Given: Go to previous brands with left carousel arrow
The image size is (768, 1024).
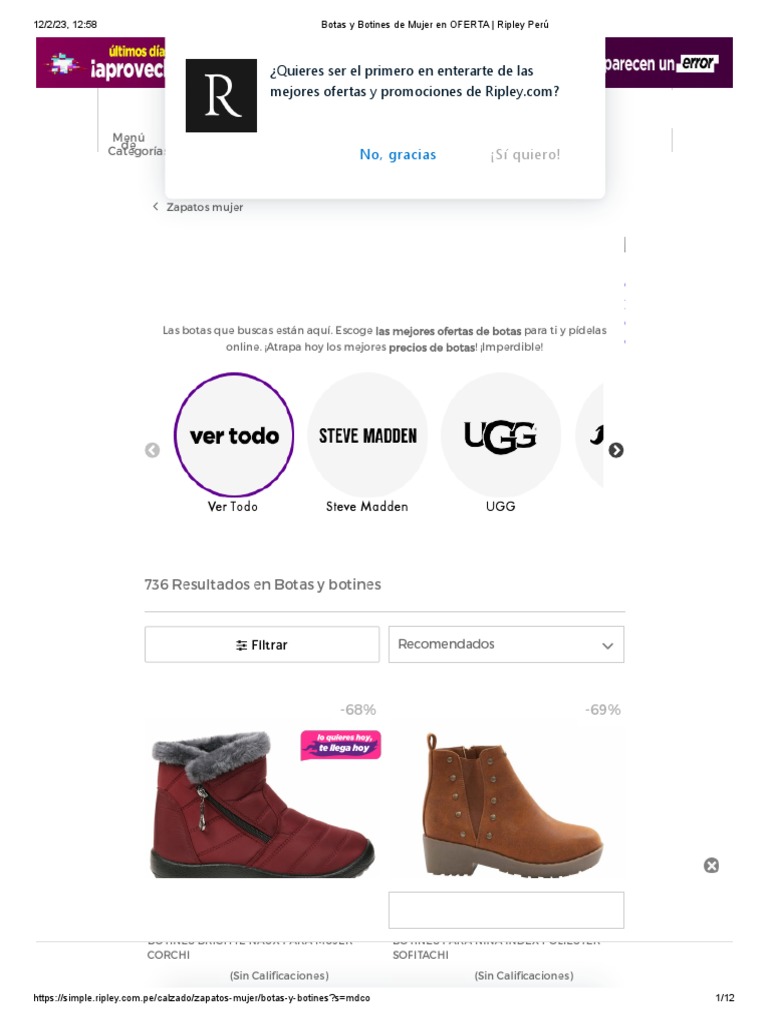Looking at the screenshot, I should point(152,450).
